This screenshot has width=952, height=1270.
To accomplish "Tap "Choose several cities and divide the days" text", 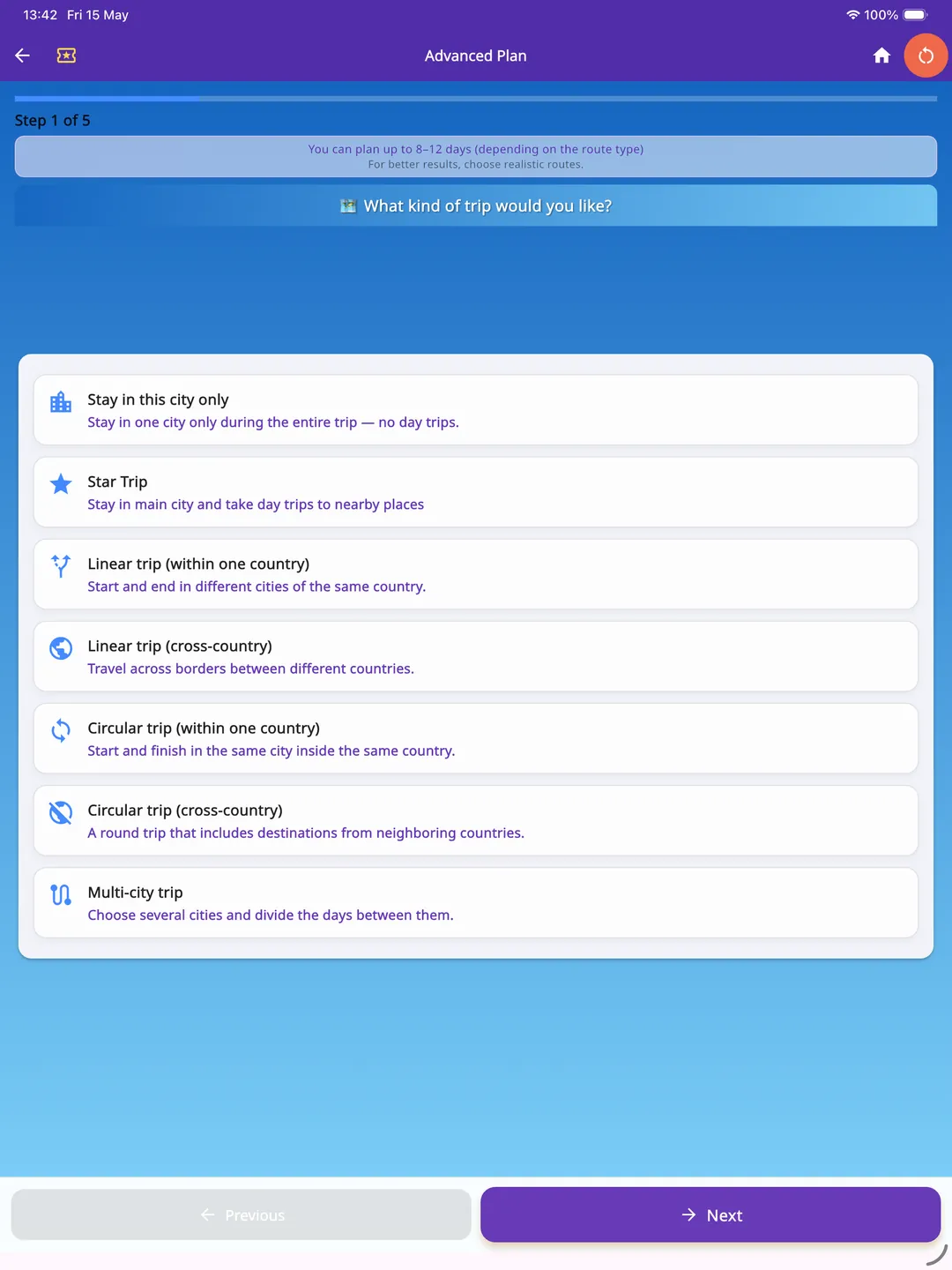I will click(271, 915).
